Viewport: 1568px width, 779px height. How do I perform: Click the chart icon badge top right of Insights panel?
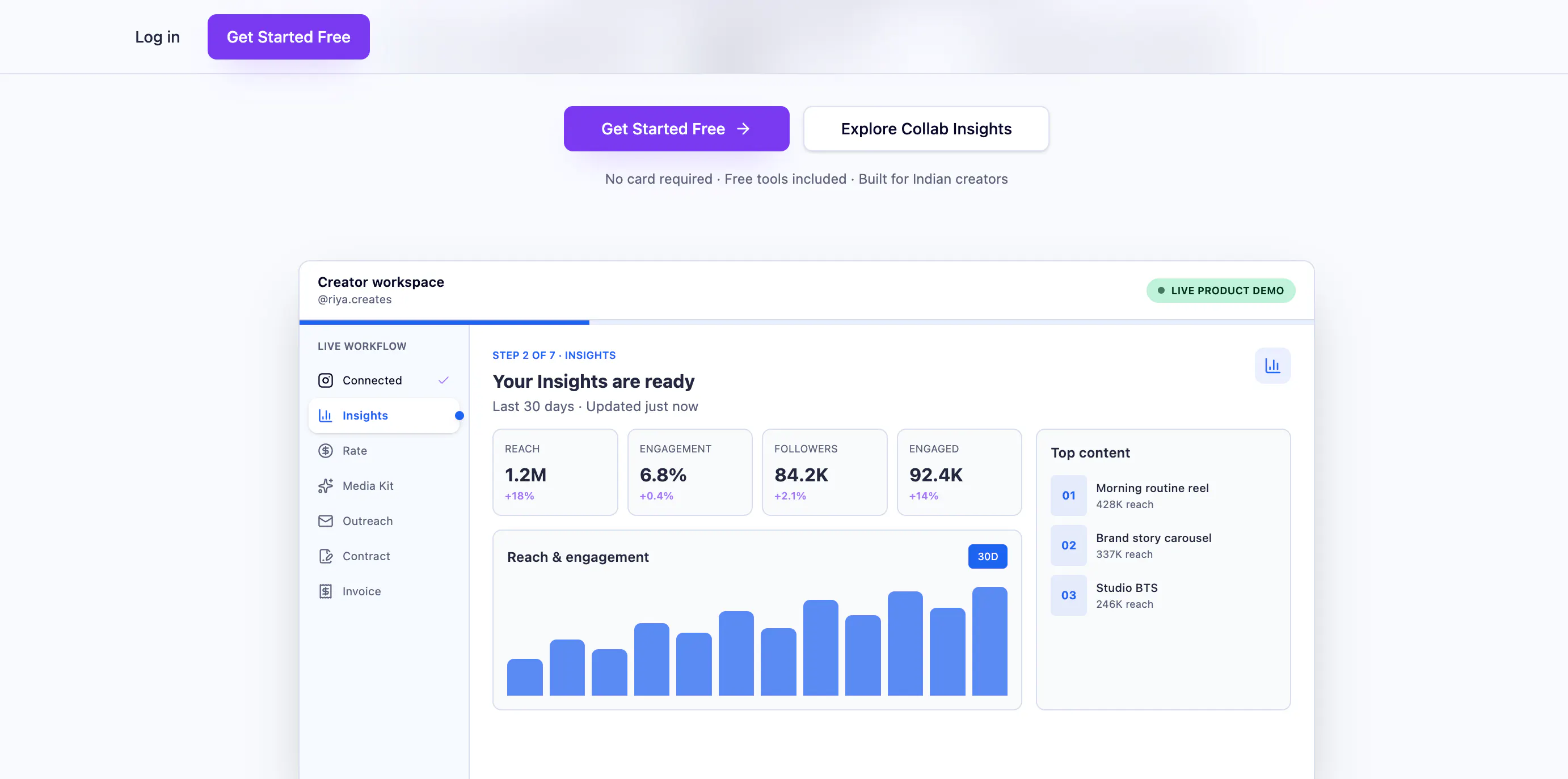point(1272,366)
